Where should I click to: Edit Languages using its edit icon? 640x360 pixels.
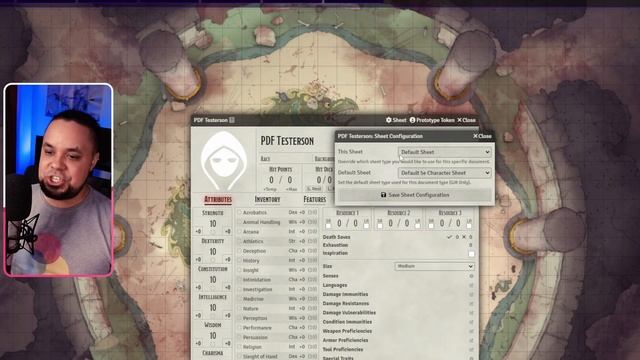pyautogui.click(x=471, y=285)
